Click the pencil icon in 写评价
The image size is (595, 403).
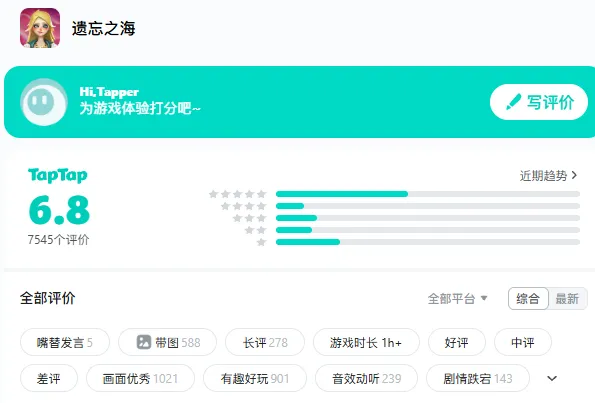click(513, 102)
